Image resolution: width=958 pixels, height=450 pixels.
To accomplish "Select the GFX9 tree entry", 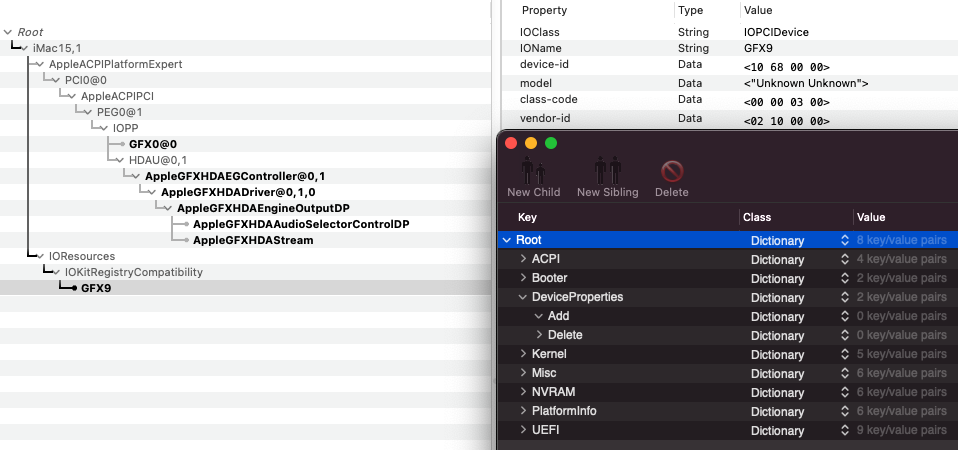I will [96, 288].
